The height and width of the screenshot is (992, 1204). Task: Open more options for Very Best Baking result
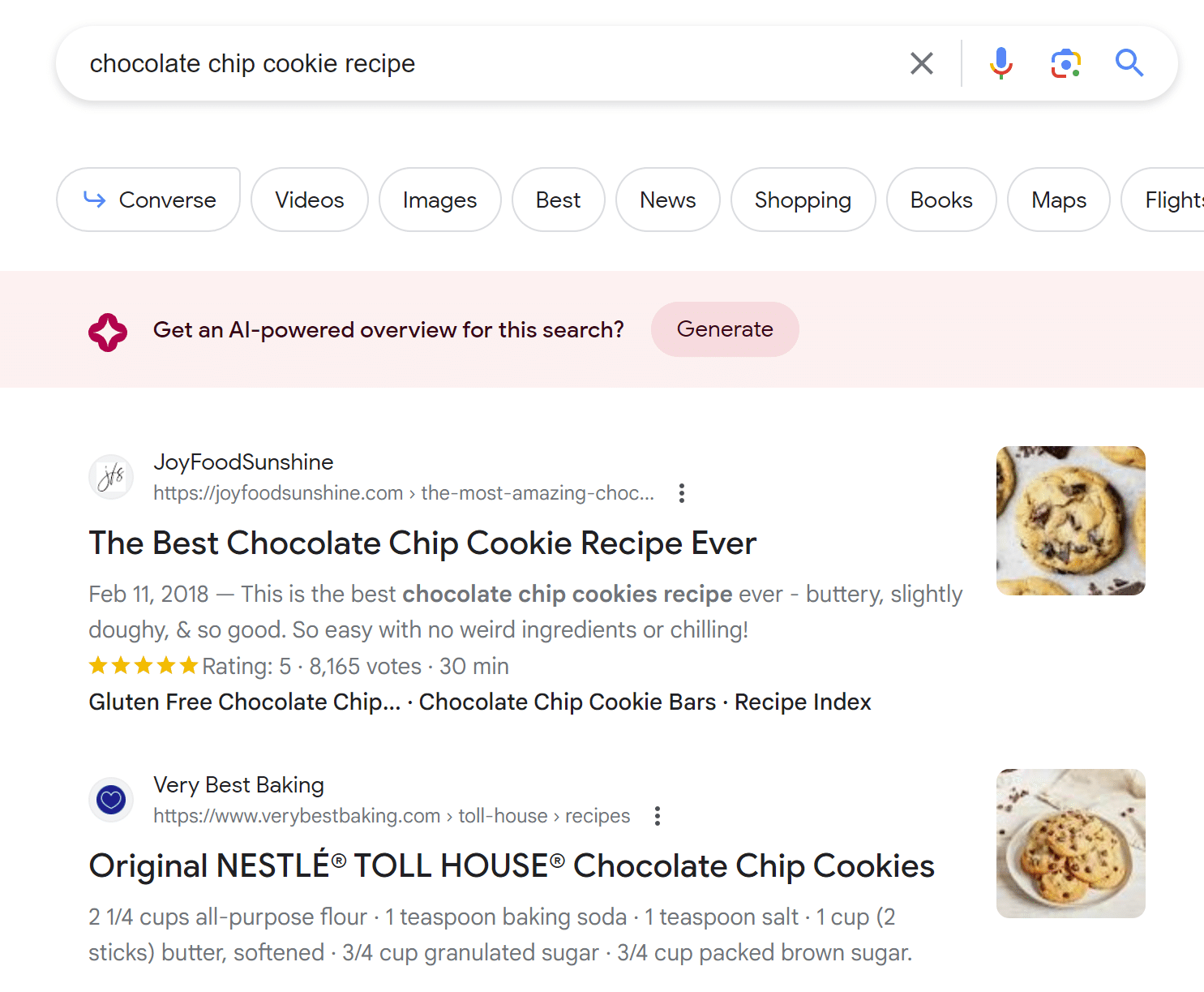pos(658,816)
